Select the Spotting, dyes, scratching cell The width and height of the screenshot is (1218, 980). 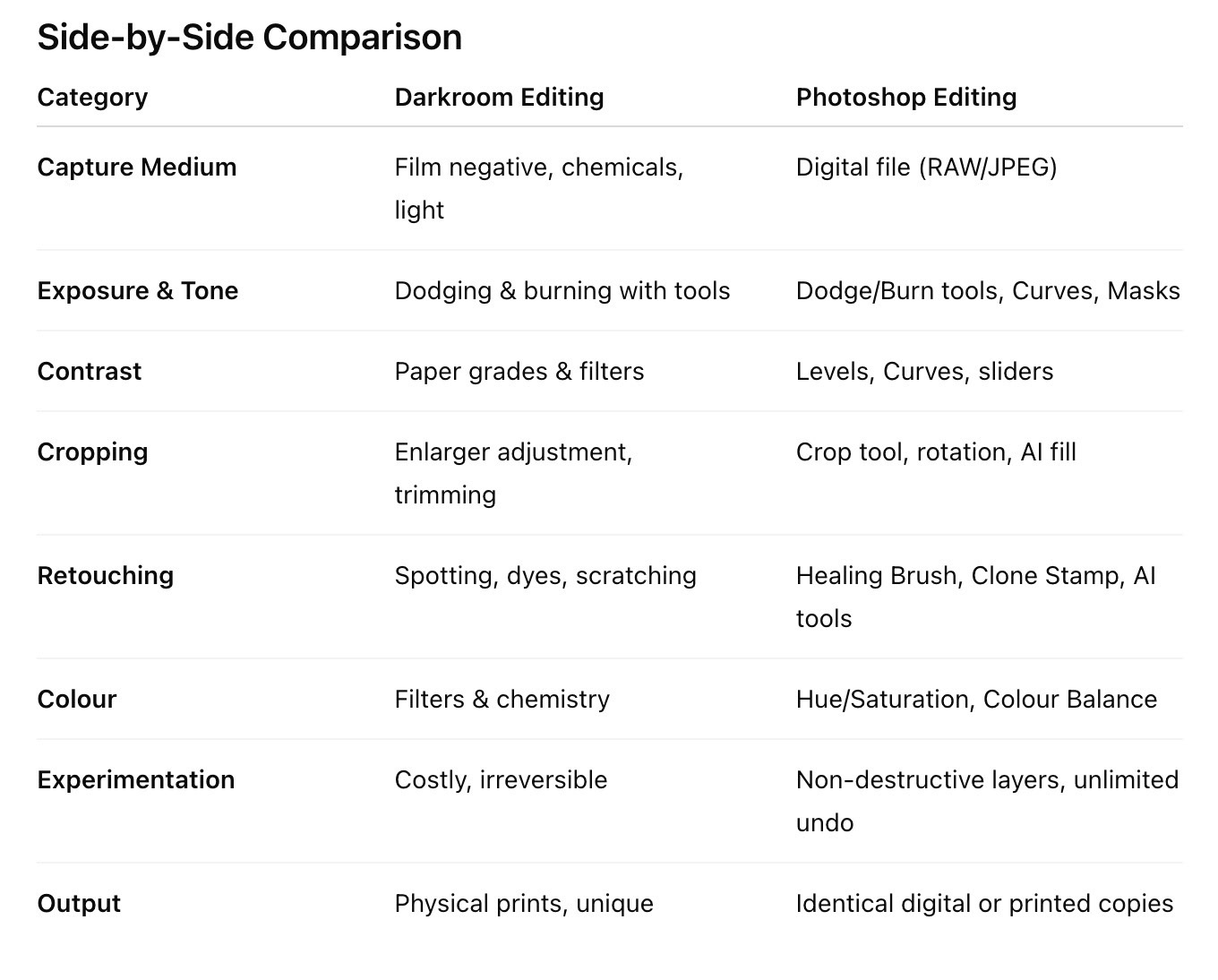(x=545, y=576)
